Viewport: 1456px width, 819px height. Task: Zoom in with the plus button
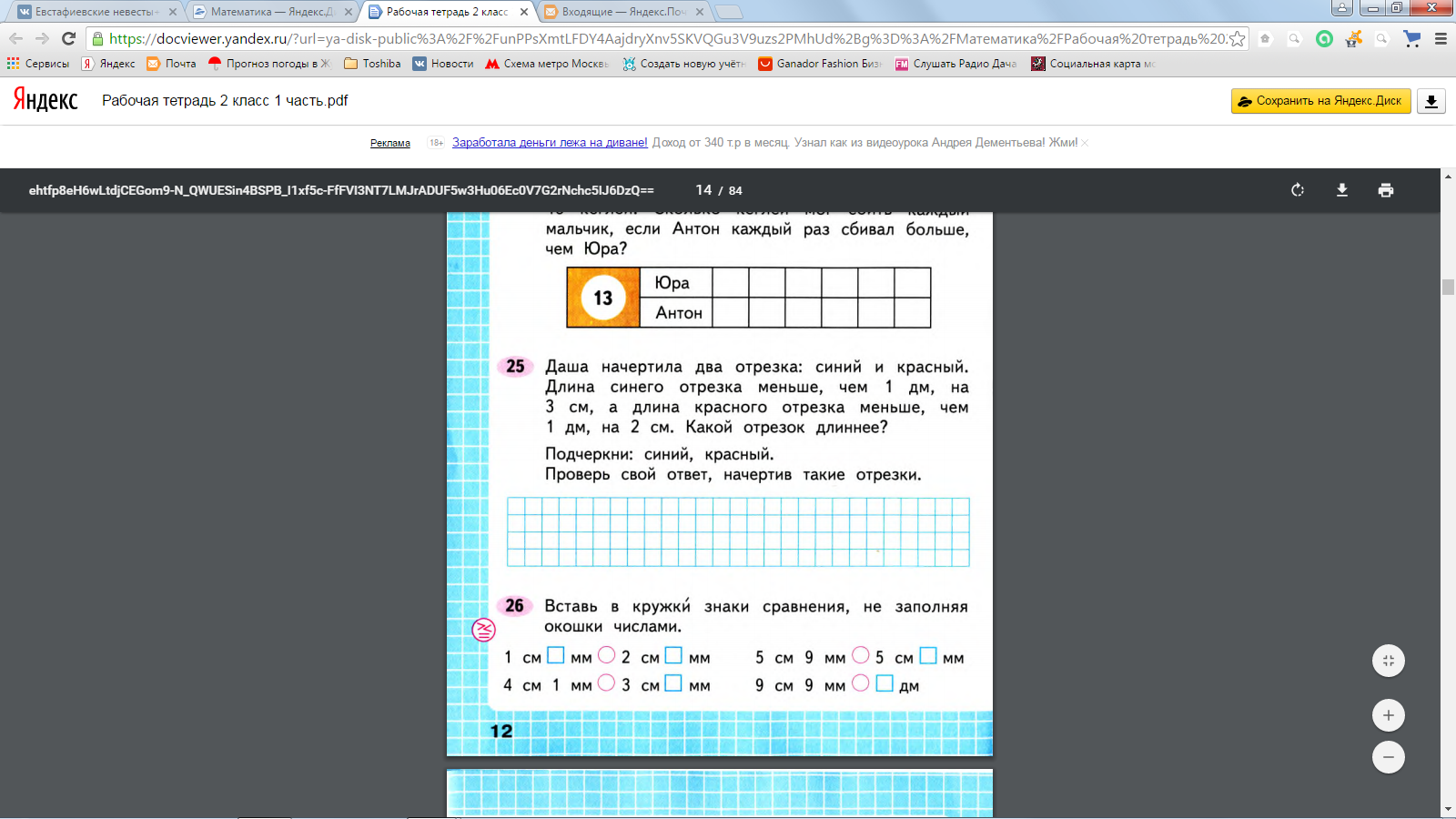tap(1389, 715)
